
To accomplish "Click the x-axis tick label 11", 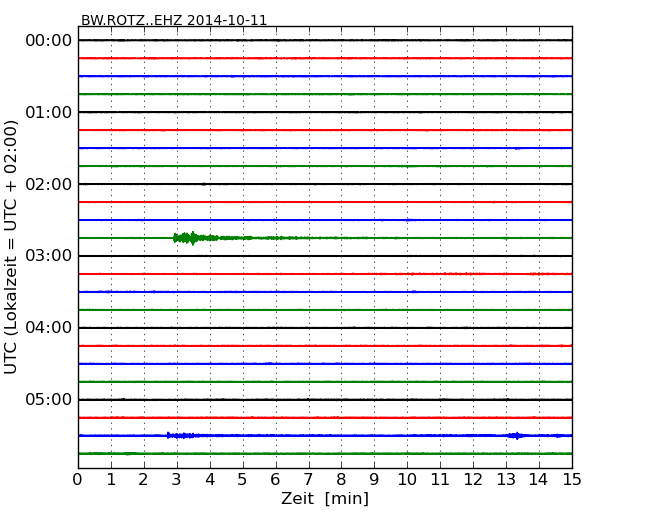I will pos(440,480).
